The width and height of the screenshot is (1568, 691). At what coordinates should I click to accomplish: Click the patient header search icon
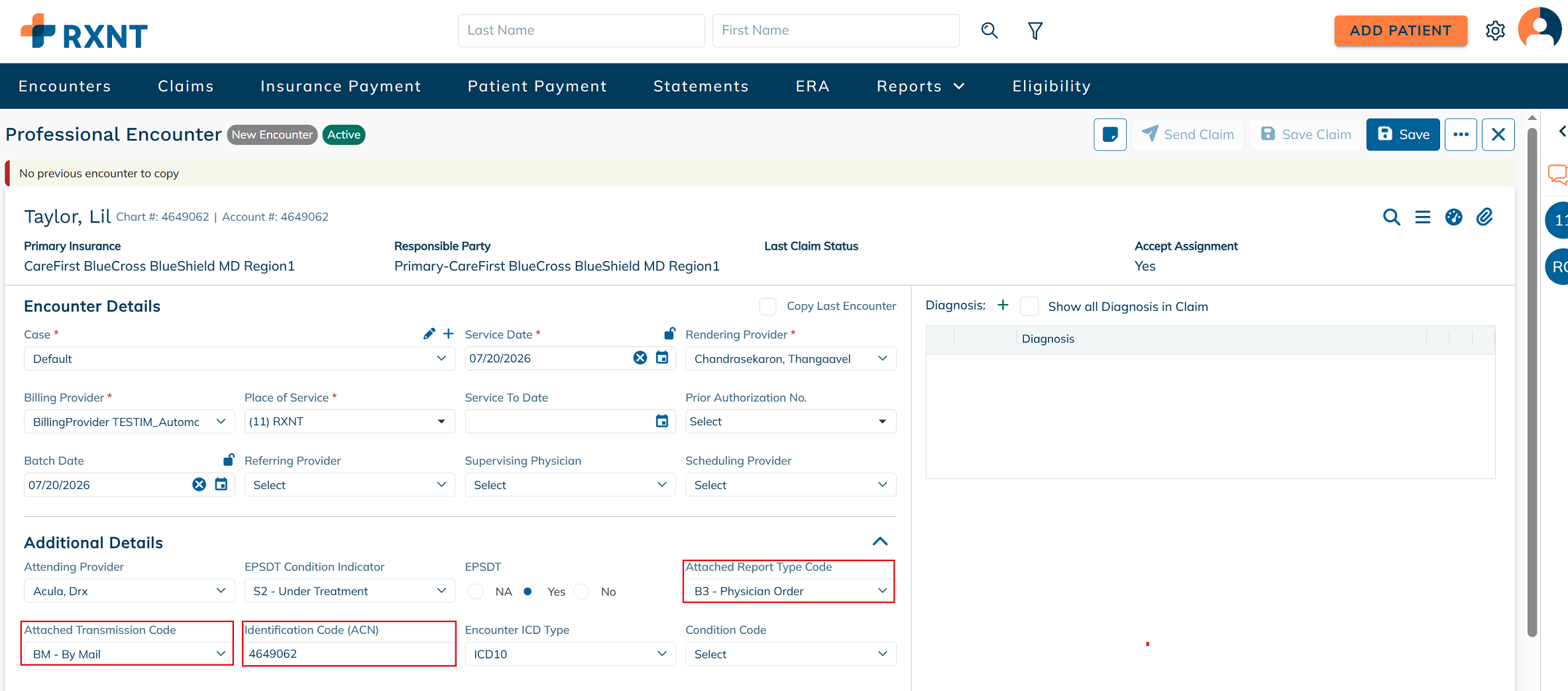1391,217
